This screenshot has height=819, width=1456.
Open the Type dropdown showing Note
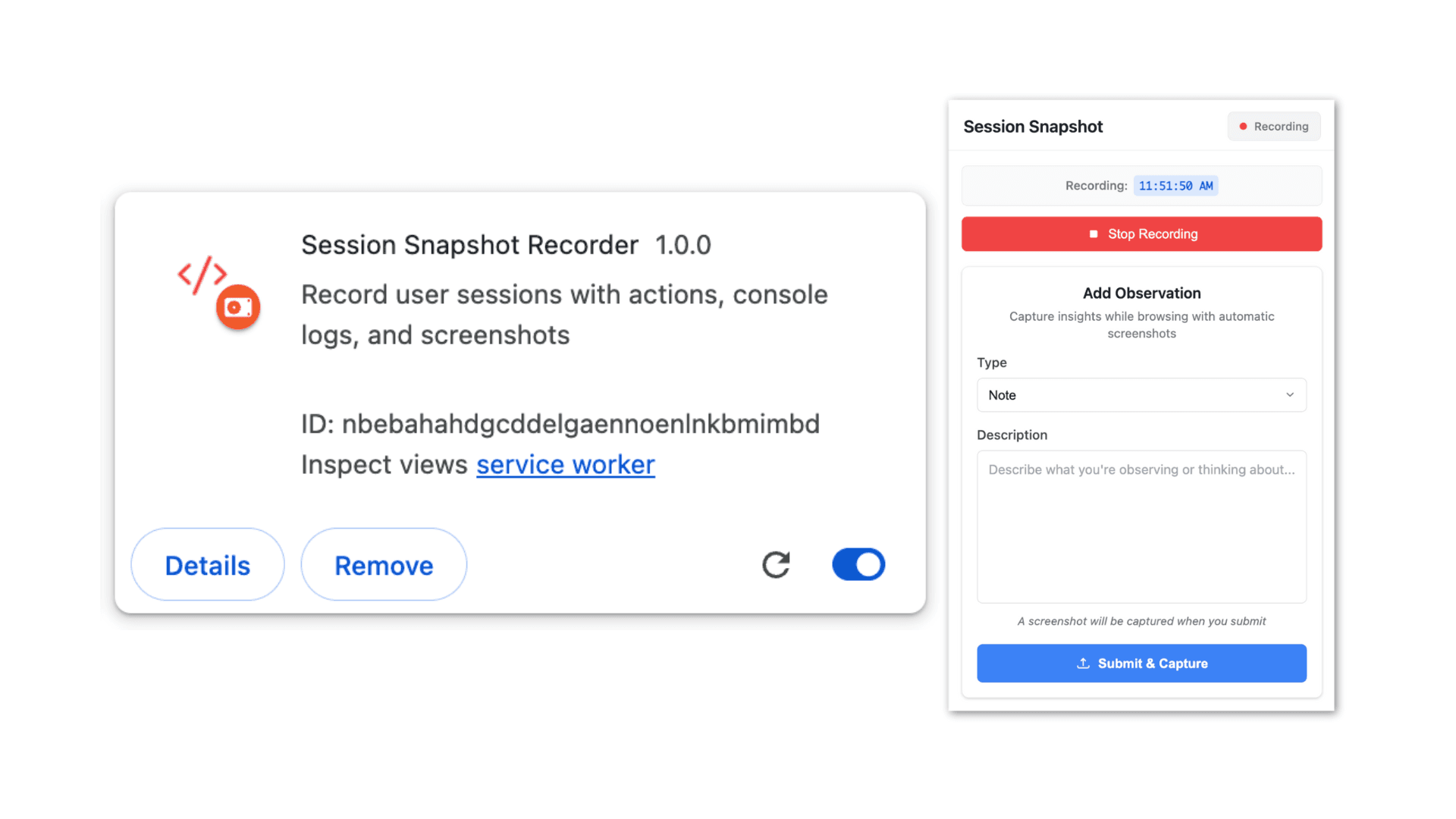pos(1141,395)
